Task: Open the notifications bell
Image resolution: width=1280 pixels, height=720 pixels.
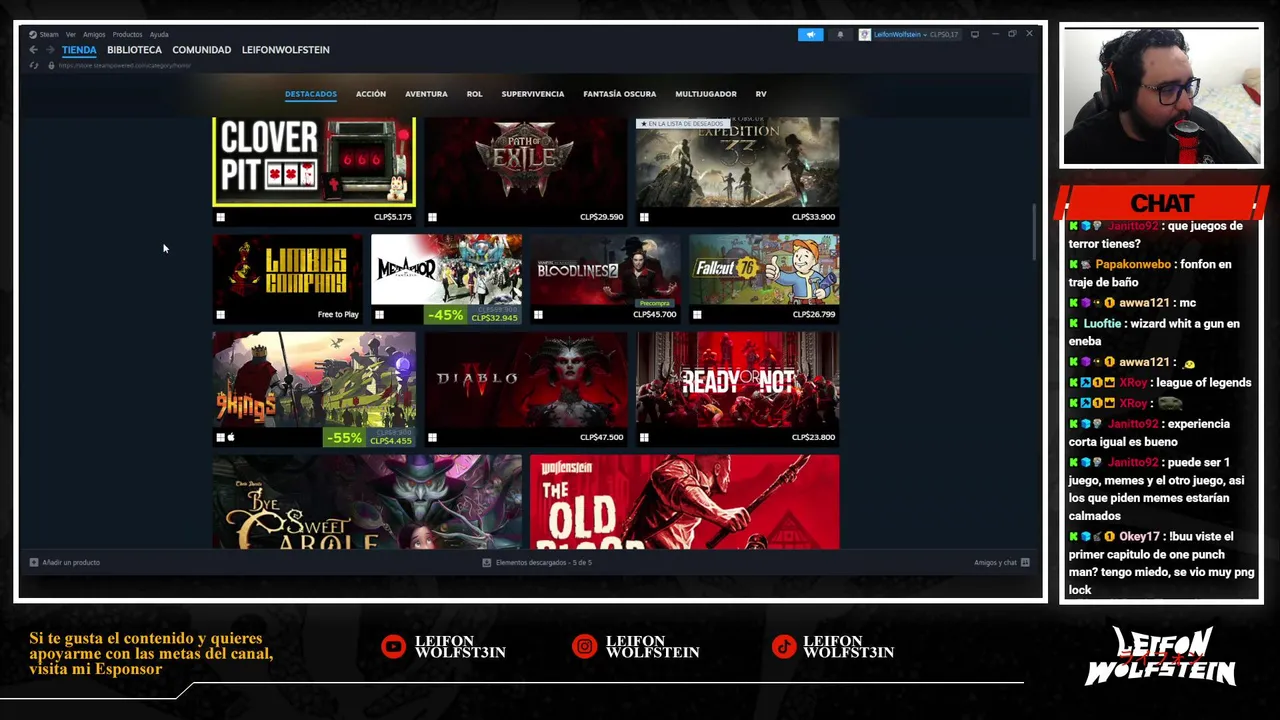Action: pos(840,34)
